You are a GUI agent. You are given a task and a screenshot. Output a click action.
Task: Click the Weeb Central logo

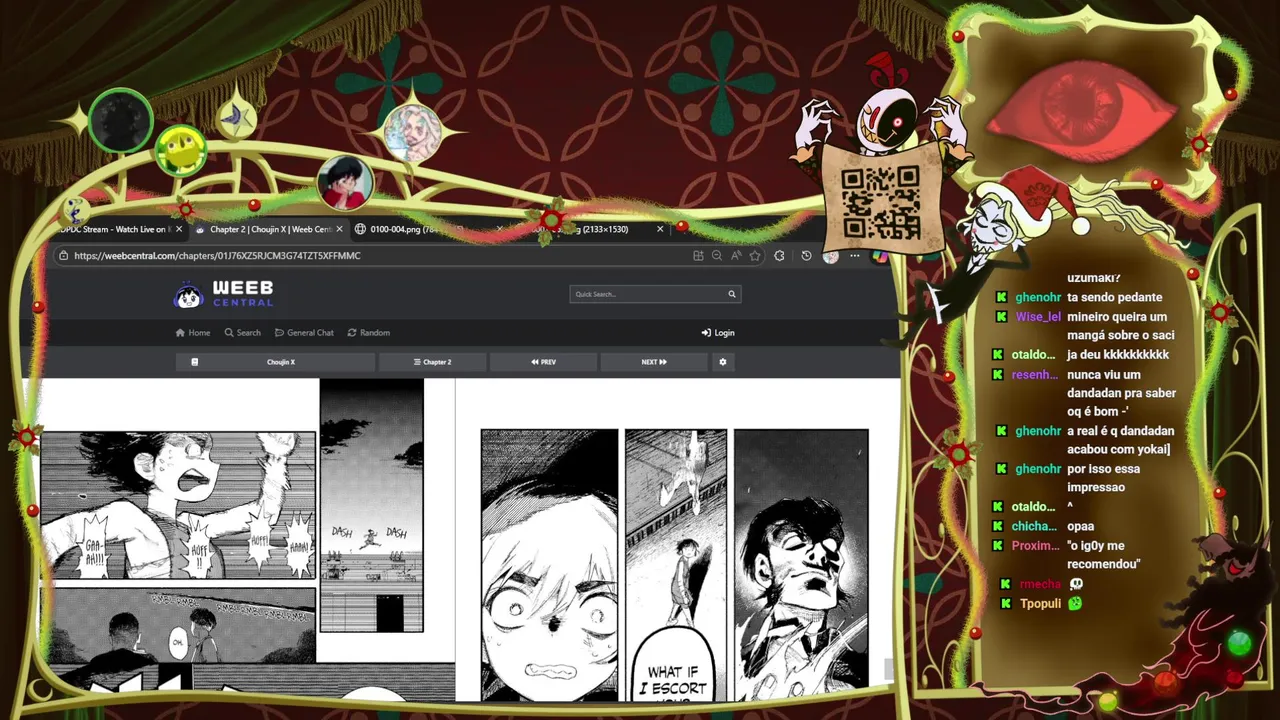point(223,294)
